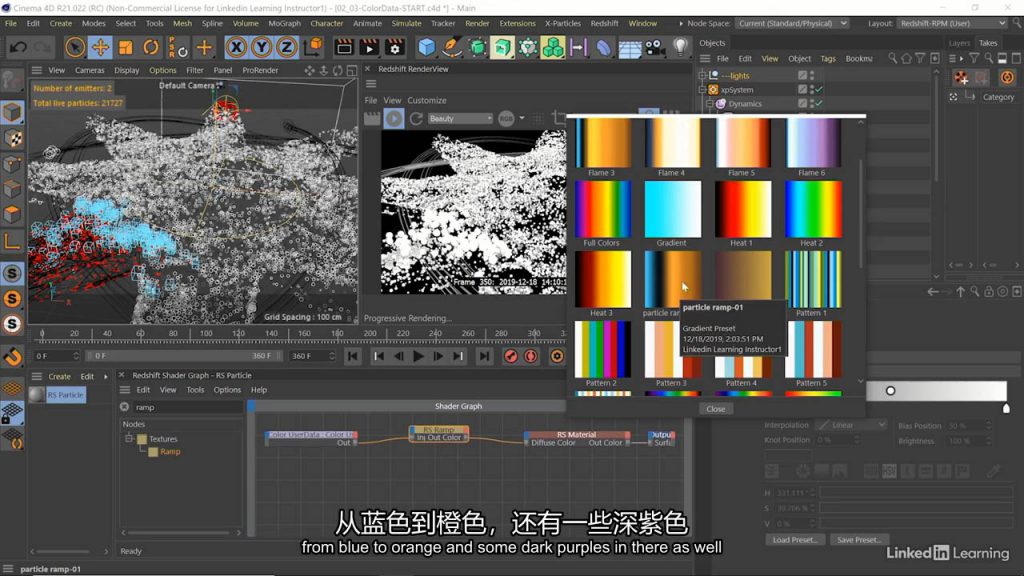Expand the Dynamics object
This screenshot has height=576, width=1024.
(x=710, y=104)
